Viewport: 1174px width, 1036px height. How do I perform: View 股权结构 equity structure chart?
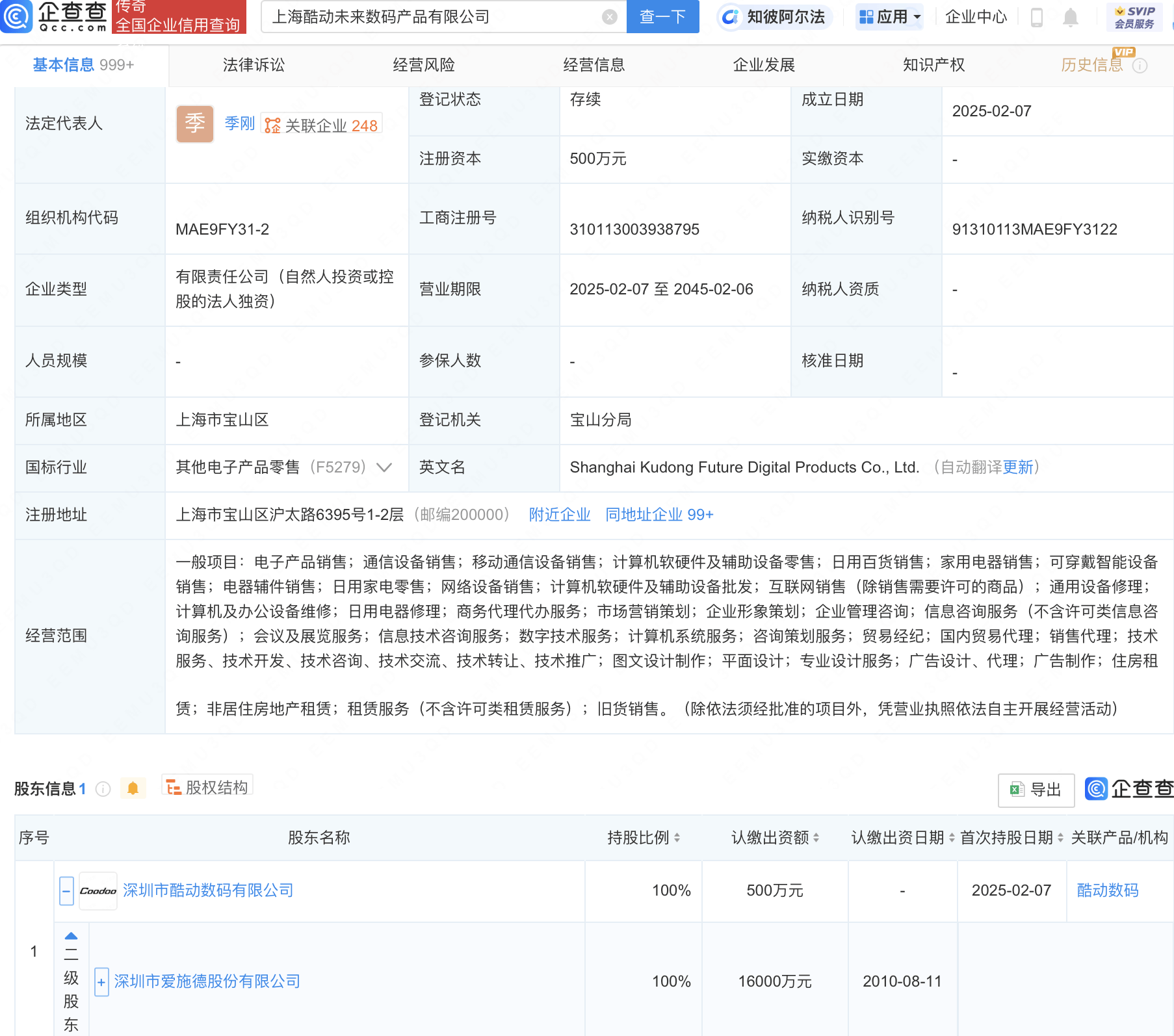point(207,787)
